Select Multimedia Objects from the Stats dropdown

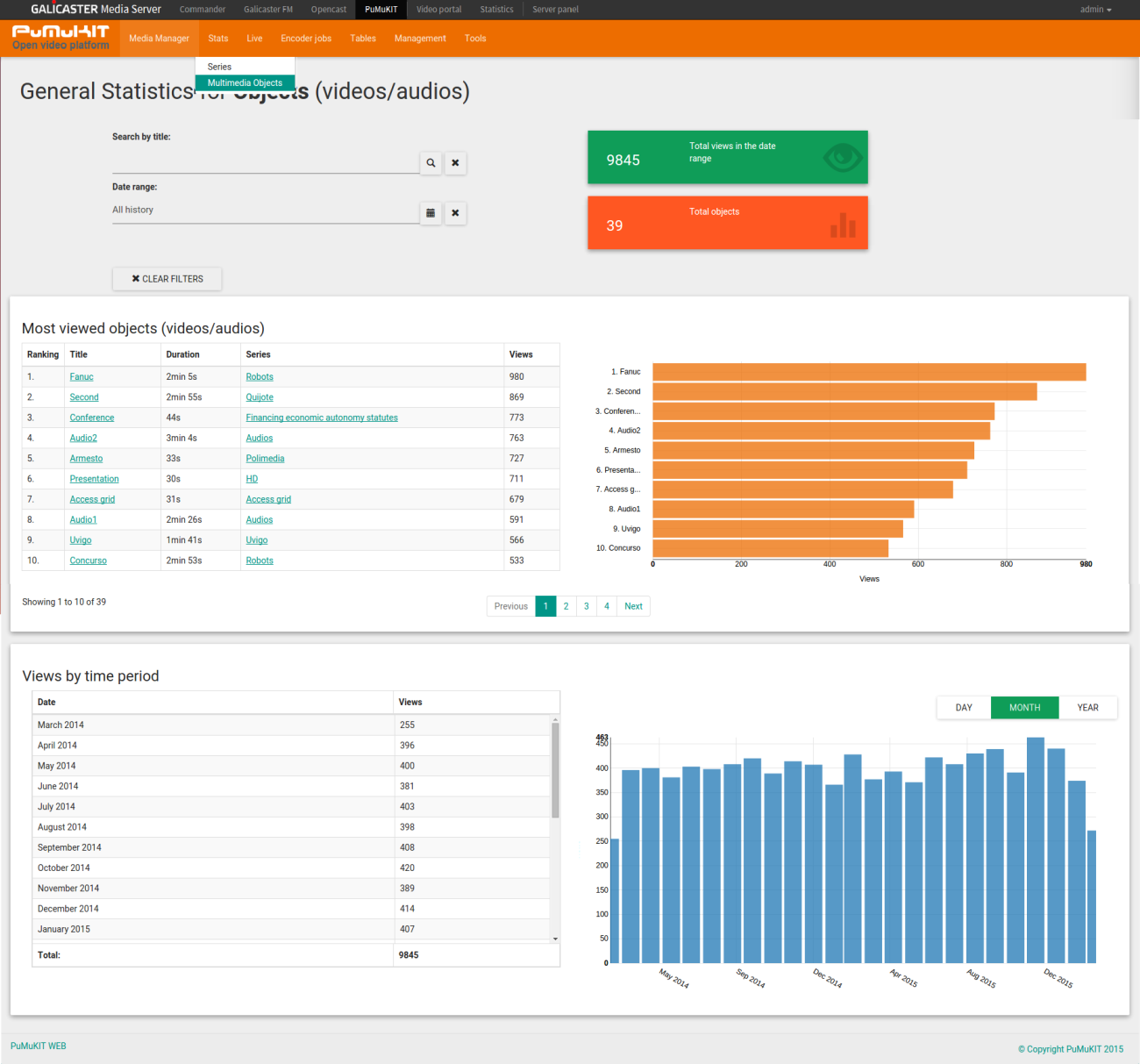coord(245,82)
